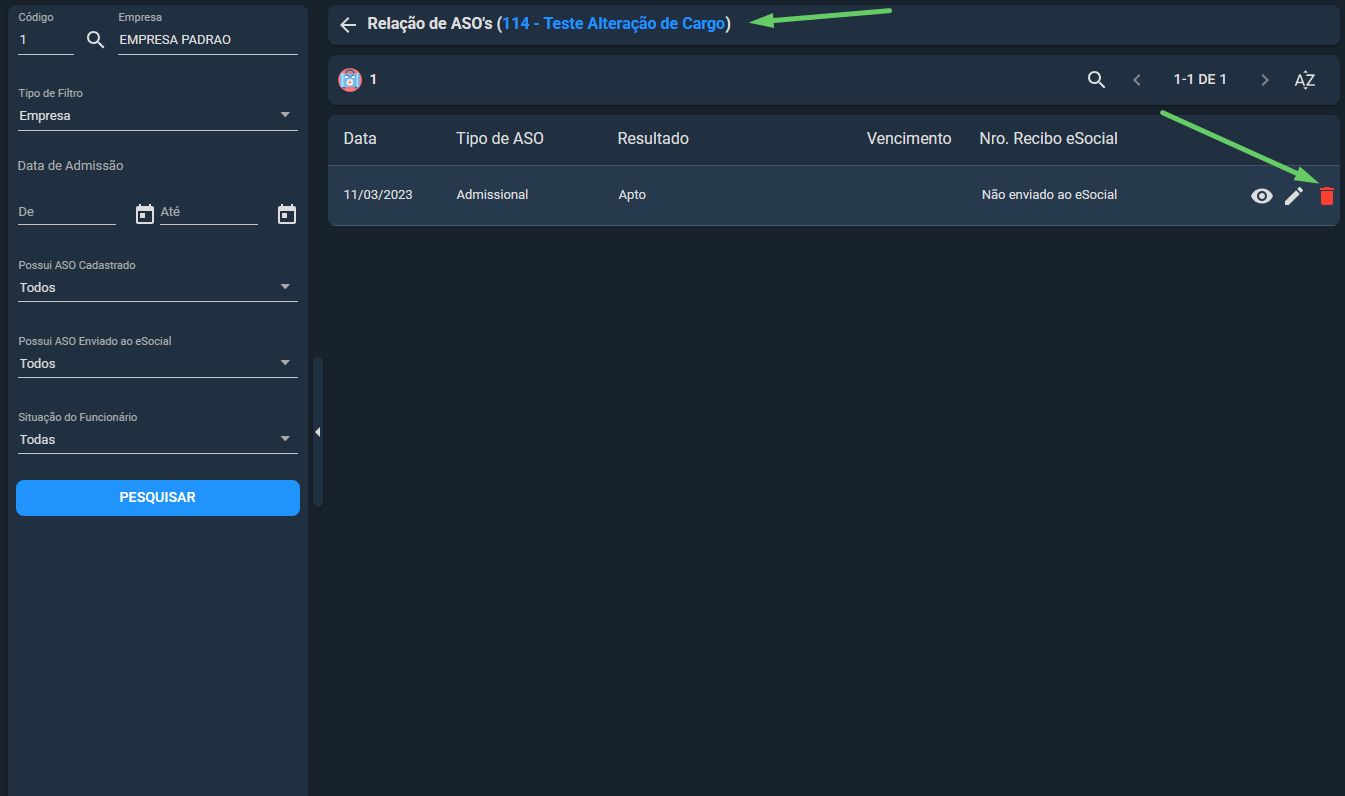Click the Não enviado ao eSocial cell
The height and width of the screenshot is (796, 1345).
(x=1049, y=195)
